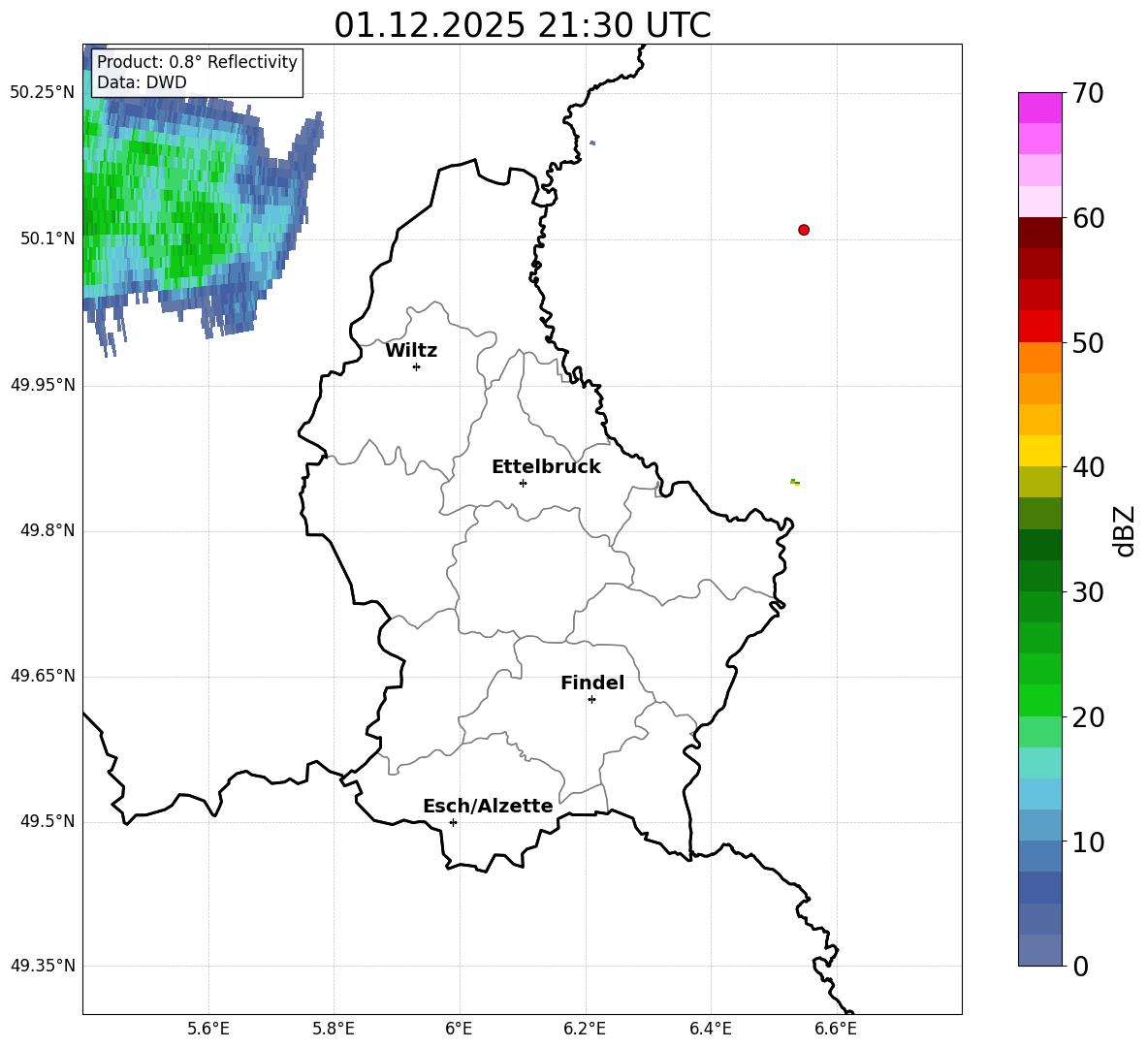Click the 5.6°E longitude label

point(208,1029)
